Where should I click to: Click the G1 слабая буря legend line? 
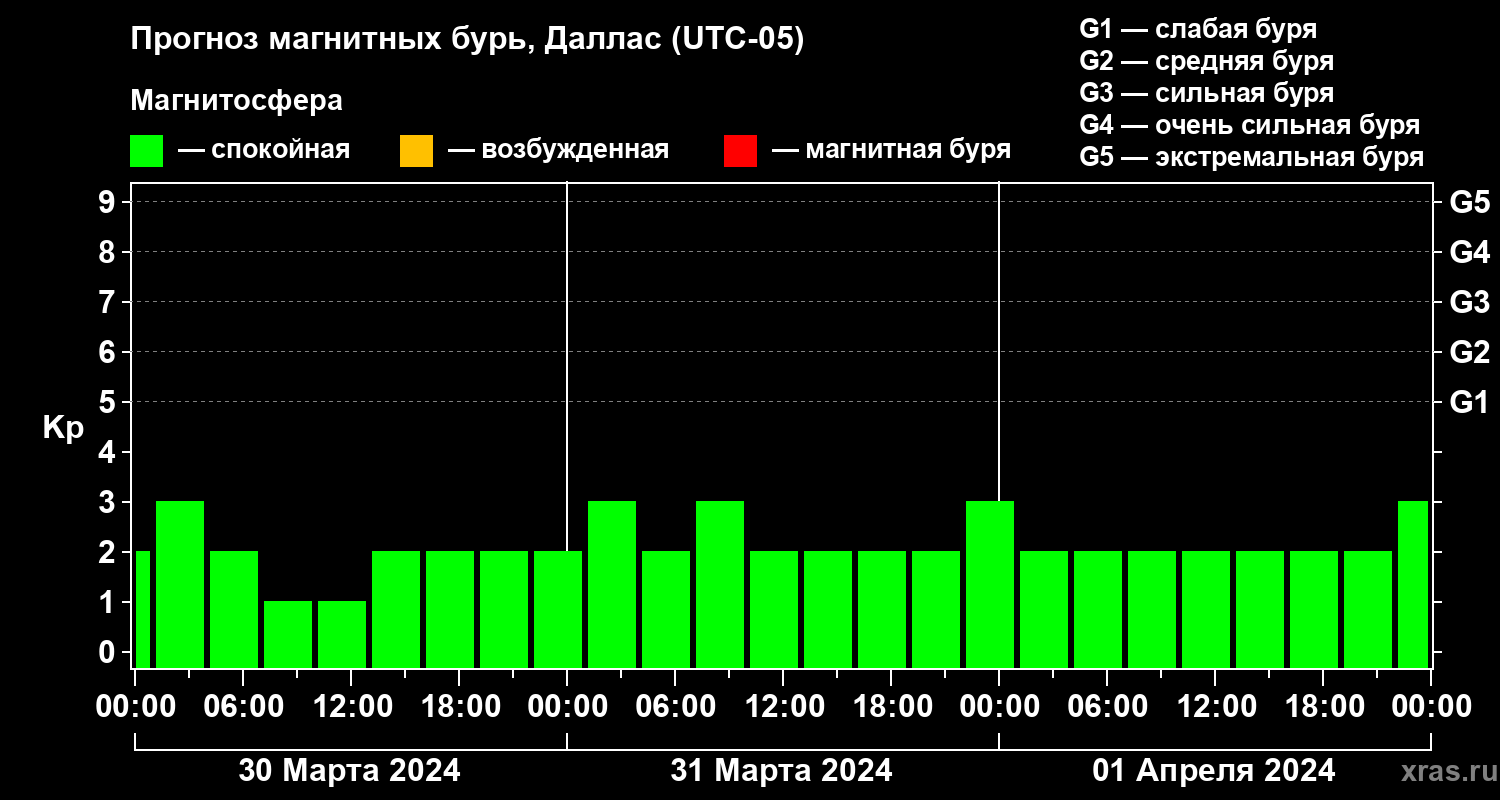click(1198, 29)
